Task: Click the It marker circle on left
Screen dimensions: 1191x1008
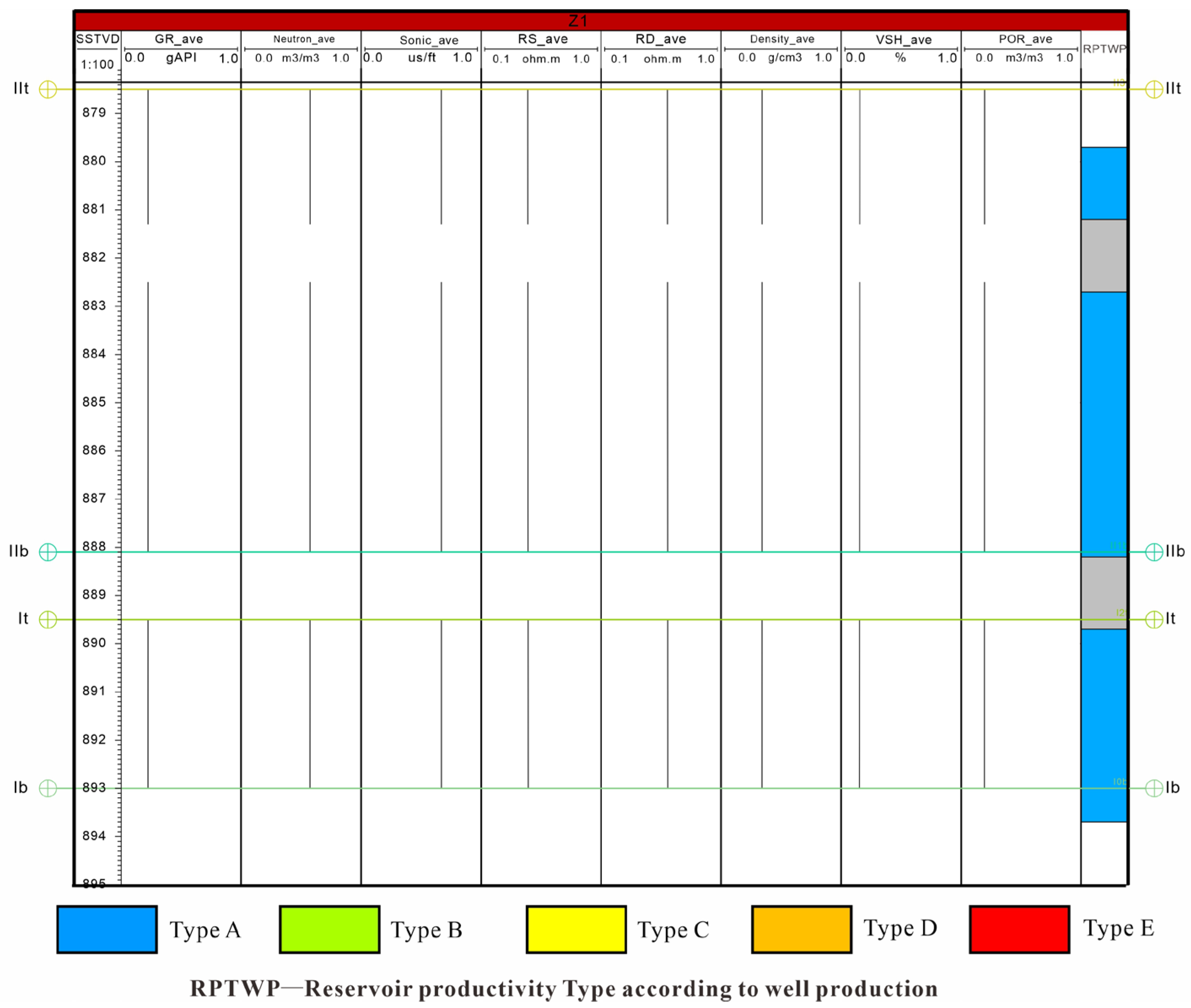Action: pos(48,620)
